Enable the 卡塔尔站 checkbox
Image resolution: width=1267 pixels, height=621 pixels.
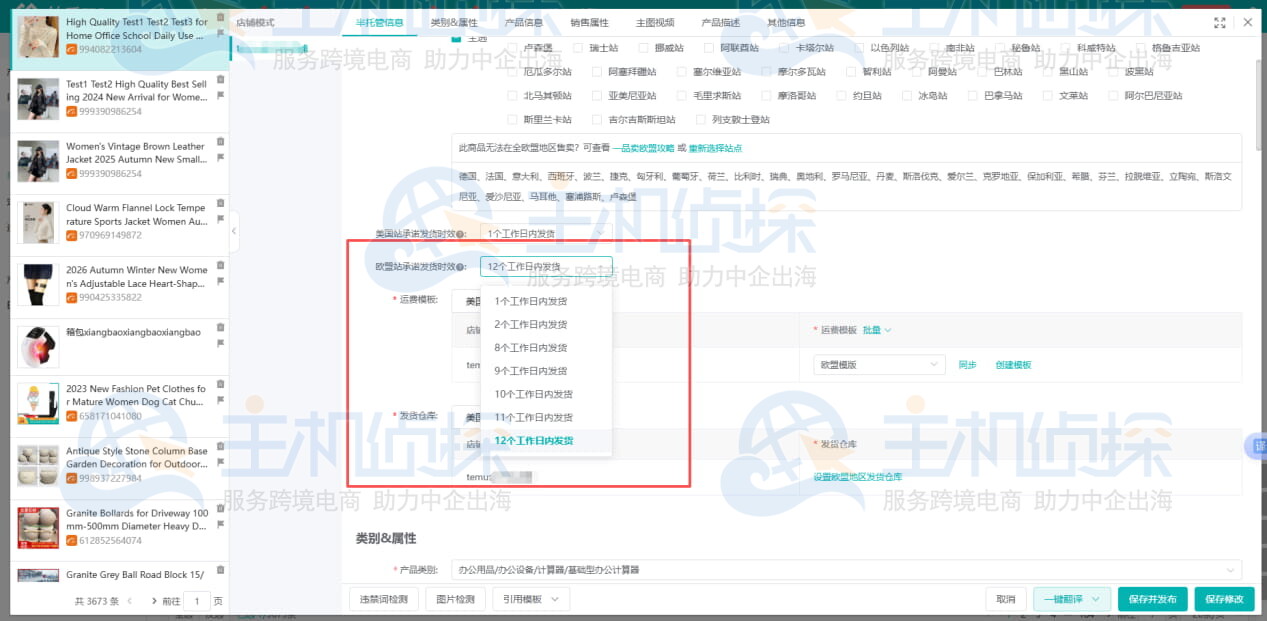784,47
